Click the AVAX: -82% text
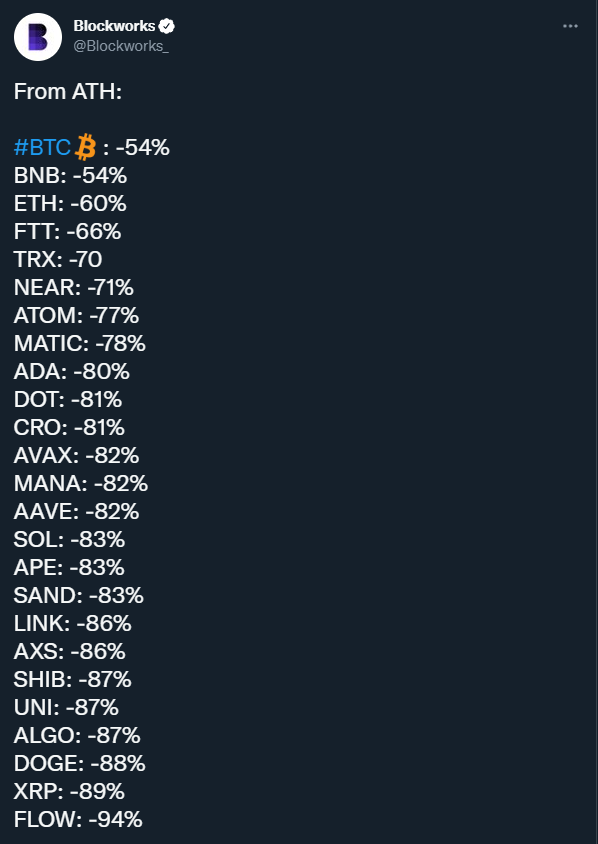The width and height of the screenshot is (598, 844). [x=76, y=455]
